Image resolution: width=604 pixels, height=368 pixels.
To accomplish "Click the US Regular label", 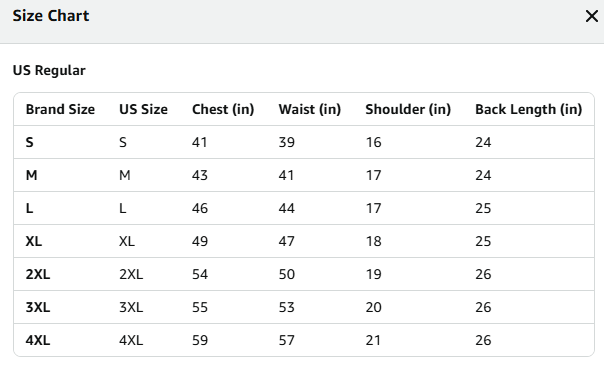I will [x=49, y=71].
